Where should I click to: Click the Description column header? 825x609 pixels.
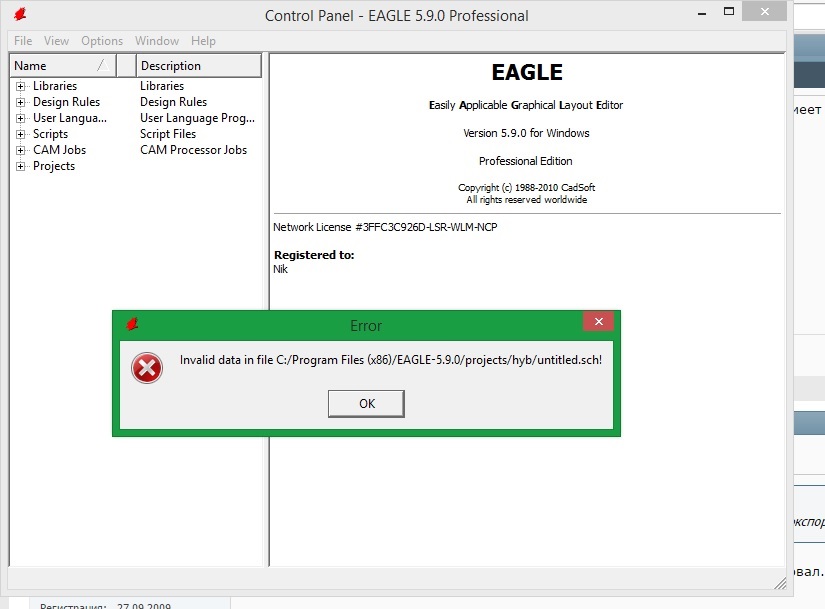[x=198, y=66]
